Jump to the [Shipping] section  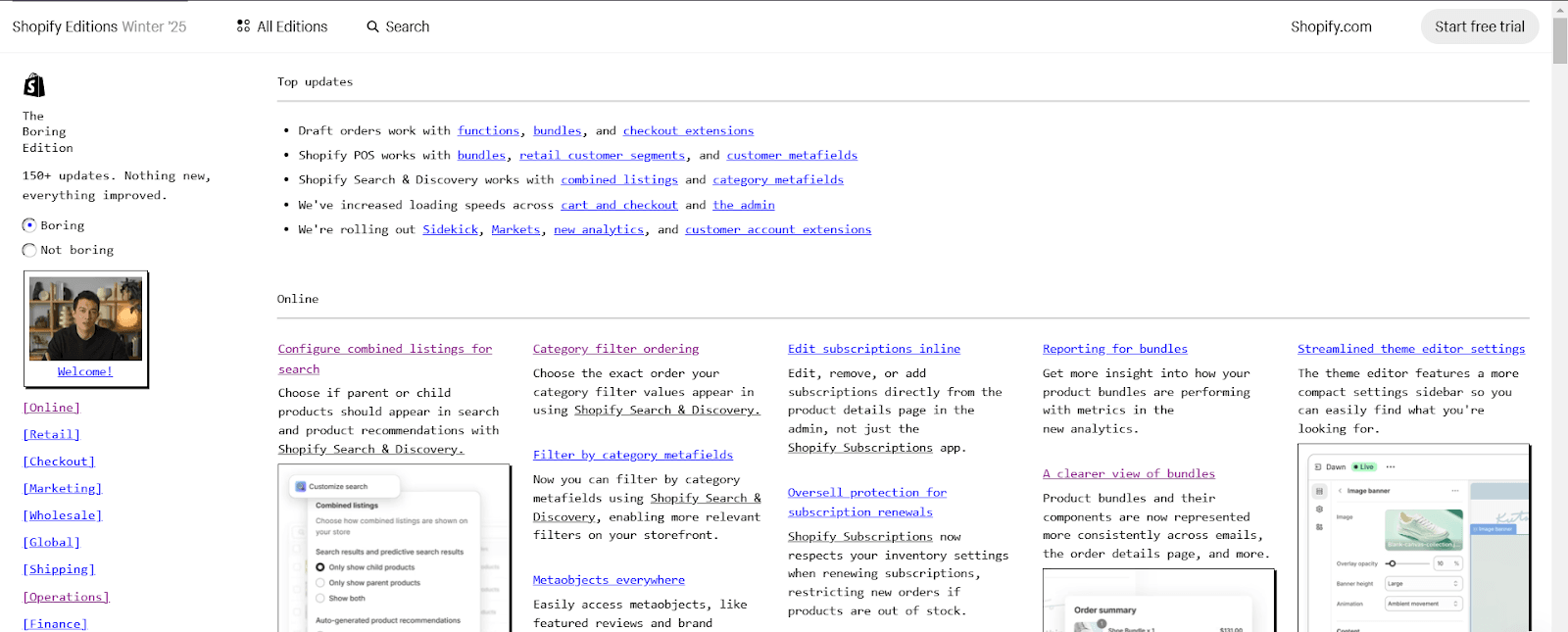click(59, 569)
